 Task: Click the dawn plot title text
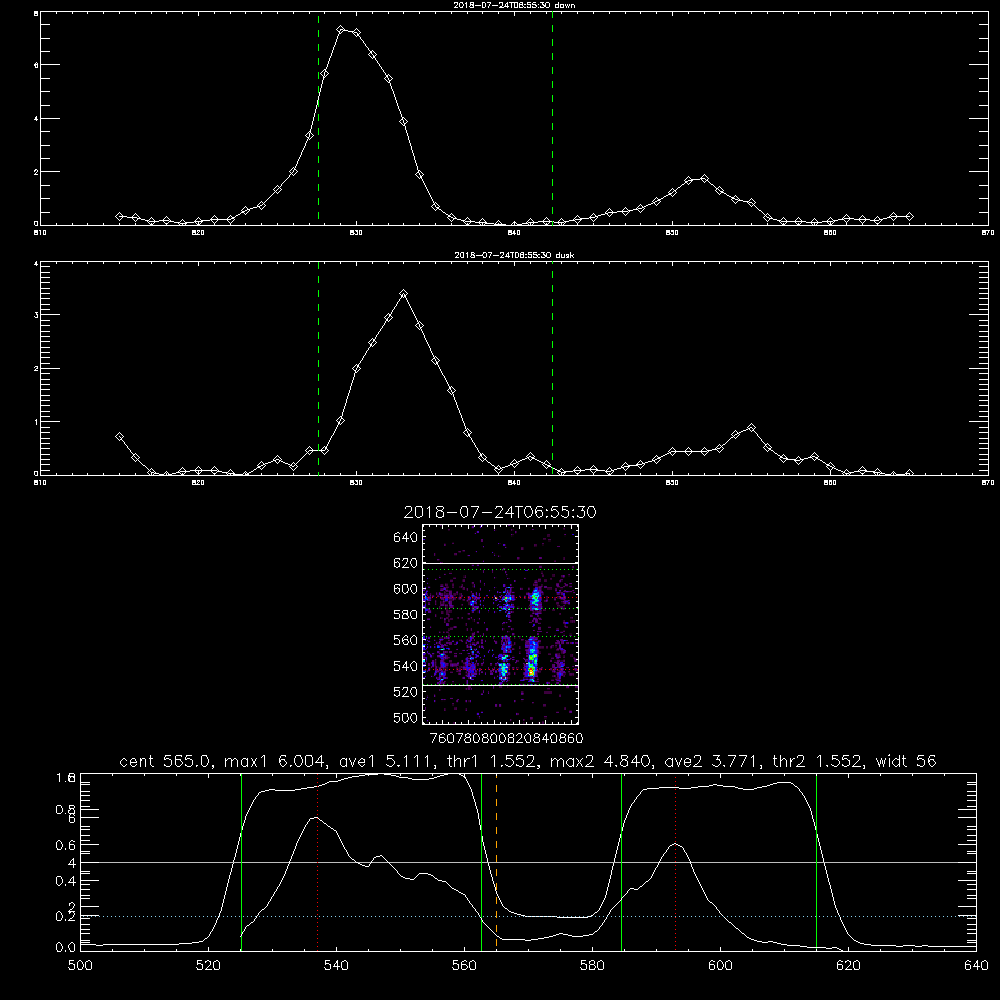(514, 5)
